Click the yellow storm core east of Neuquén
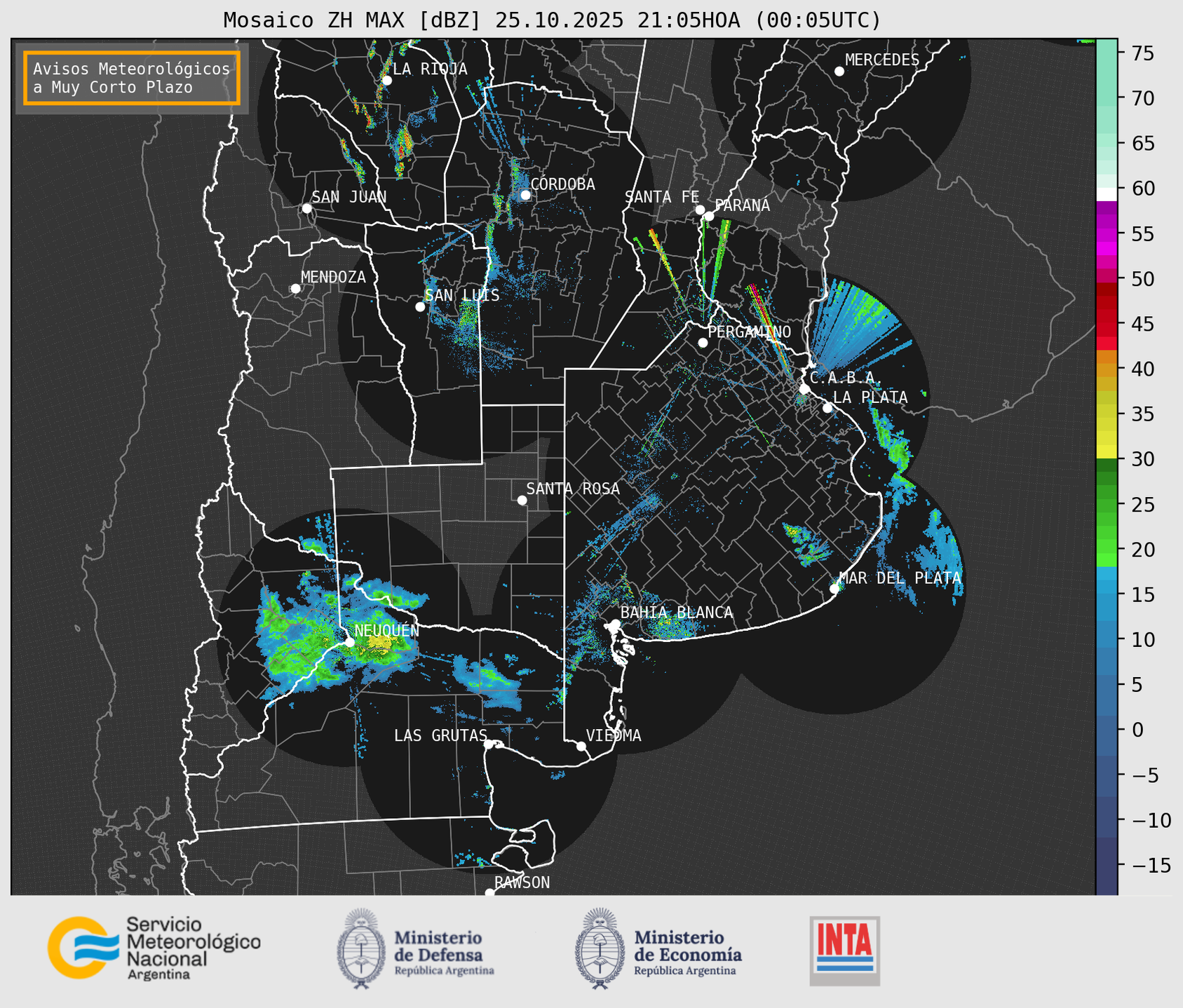Image resolution: width=1183 pixels, height=1008 pixels. [x=379, y=641]
